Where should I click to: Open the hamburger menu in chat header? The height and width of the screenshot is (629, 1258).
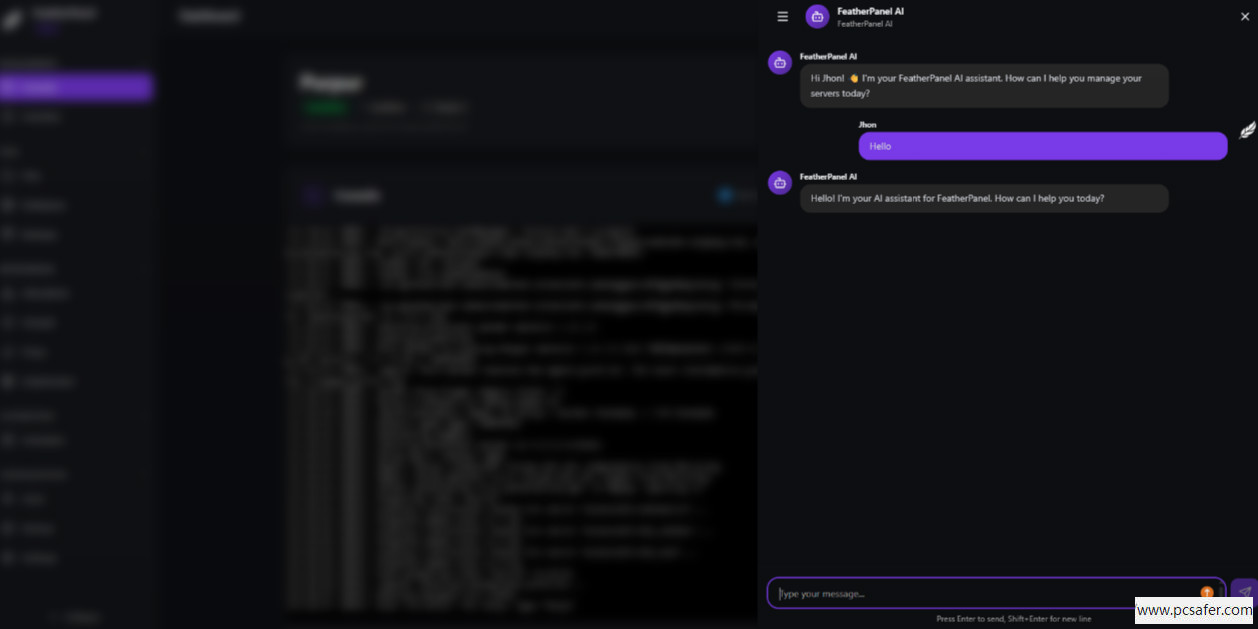click(x=782, y=16)
